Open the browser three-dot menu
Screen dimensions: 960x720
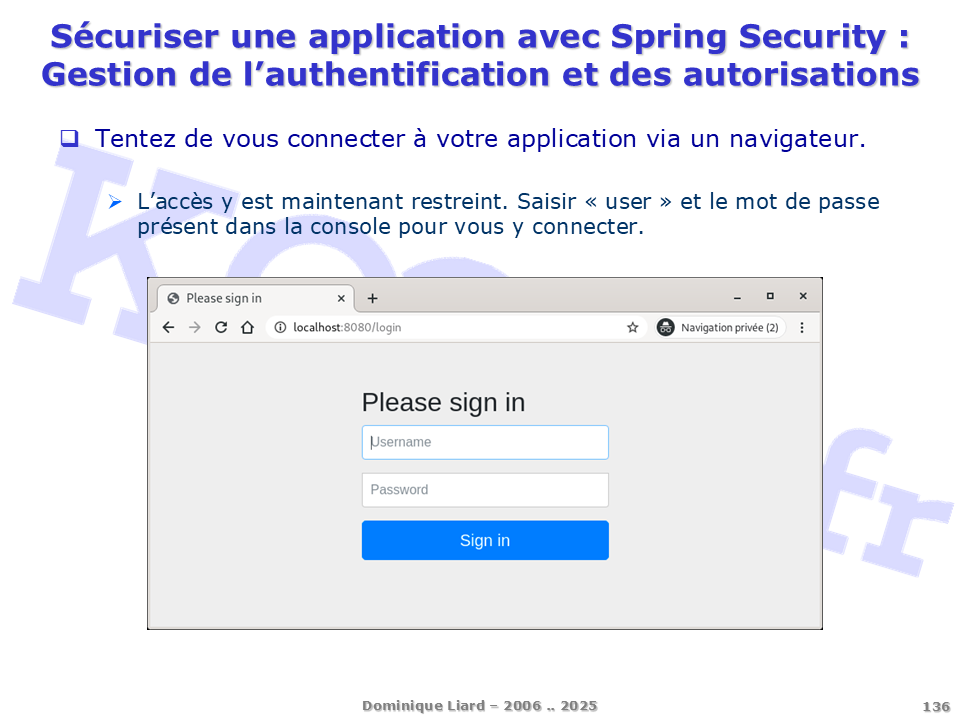pos(801,327)
